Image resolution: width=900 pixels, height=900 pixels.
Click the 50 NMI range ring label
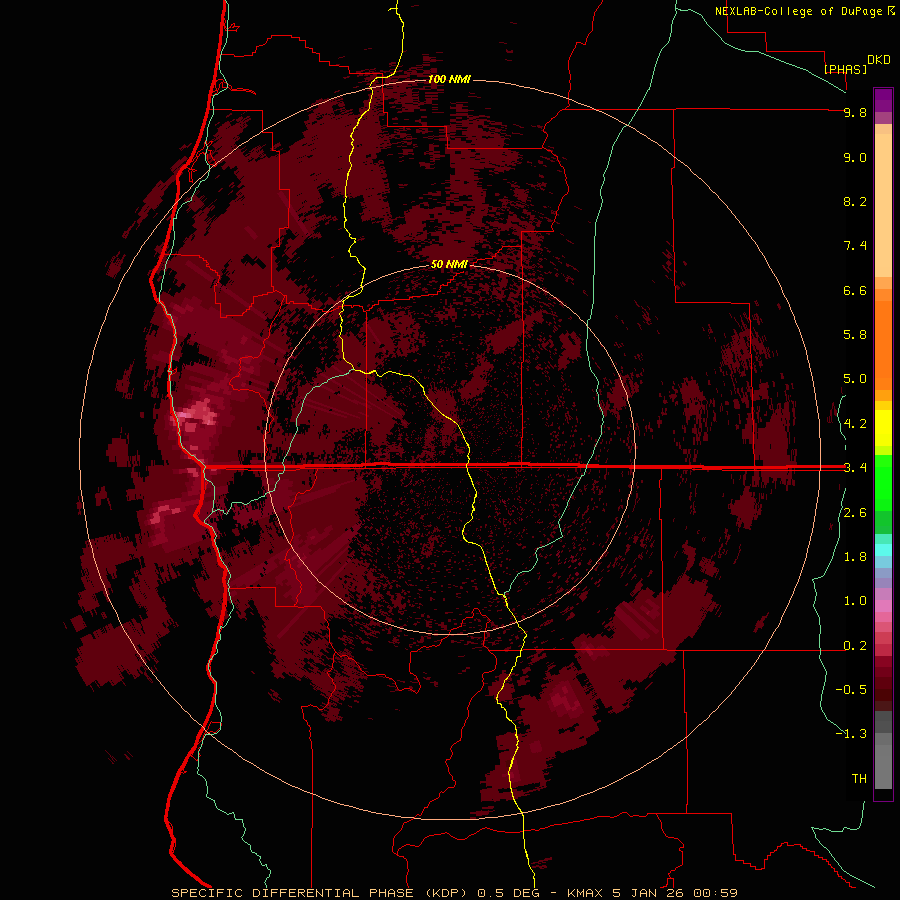click(x=449, y=264)
